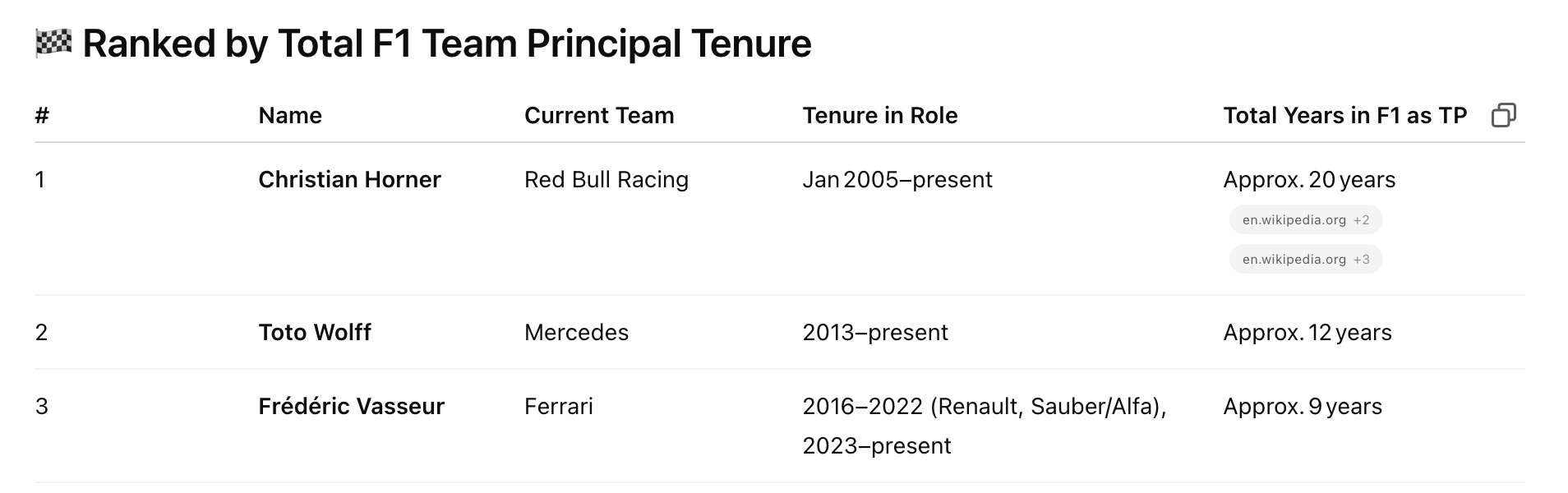Copy the table with the copy icon
Image resolution: width=1568 pixels, height=493 pixels.
tap(1503, 115)
